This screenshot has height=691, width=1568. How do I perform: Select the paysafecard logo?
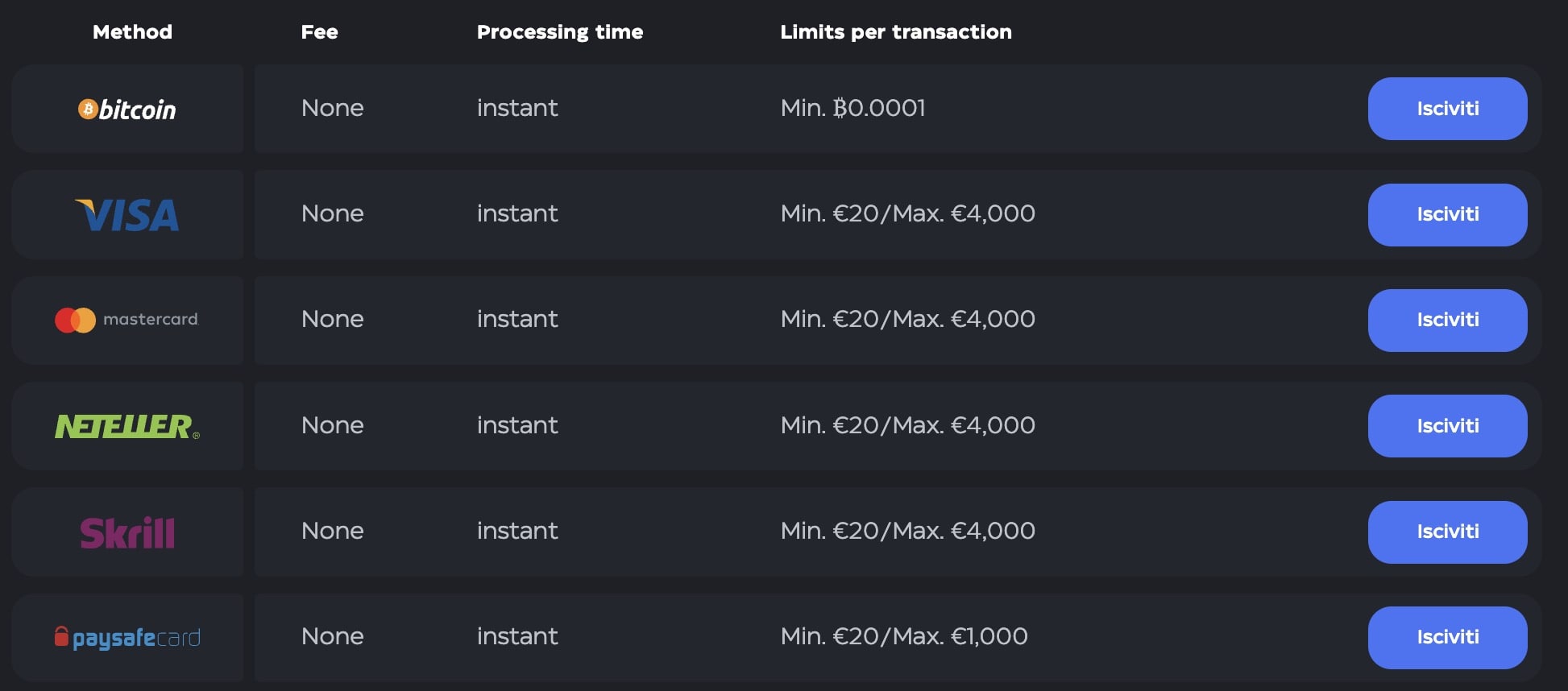[127, 638]
